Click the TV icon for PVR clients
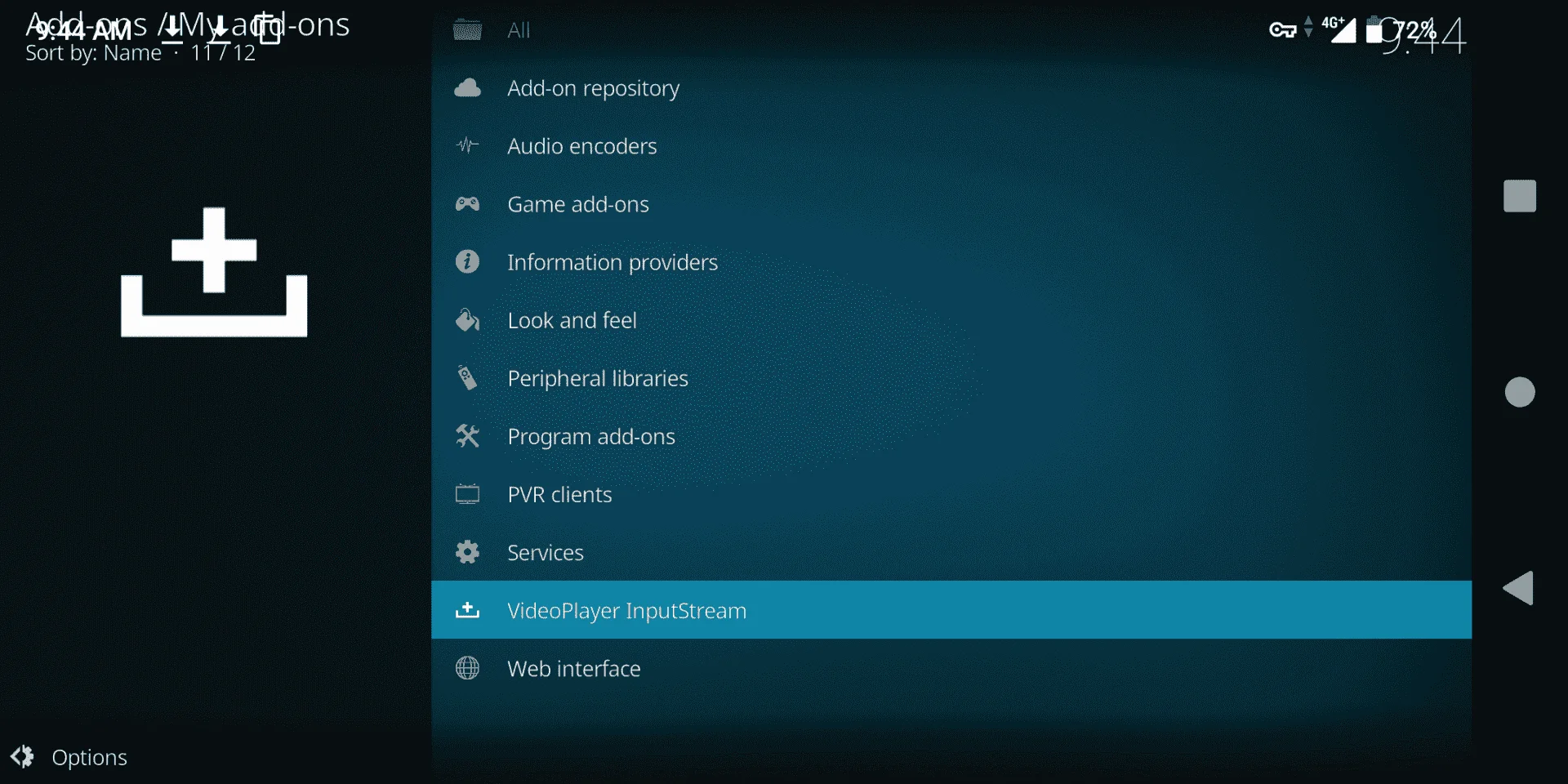The image size is (1568, 784). pyautogui.click(x=467, y=494)
